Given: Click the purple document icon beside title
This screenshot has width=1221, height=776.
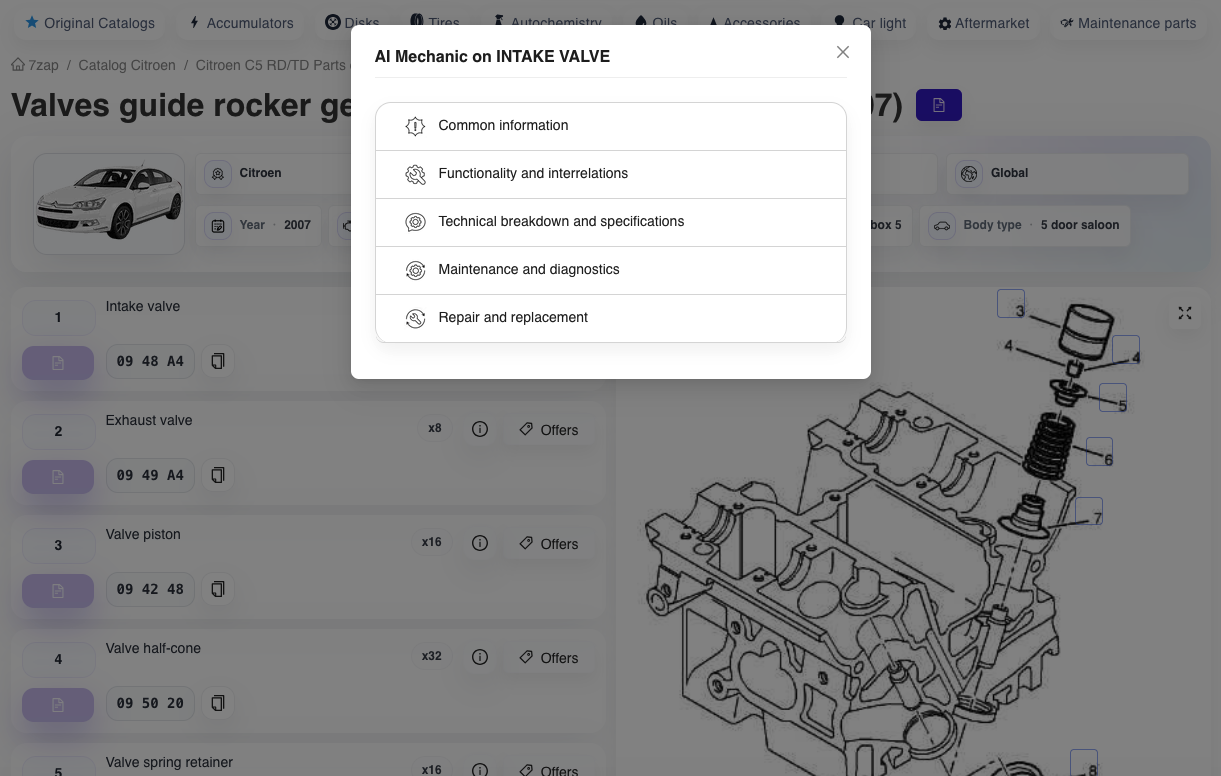Looking at the screenshot, I should pyautogui.click(x=938, y=105).
